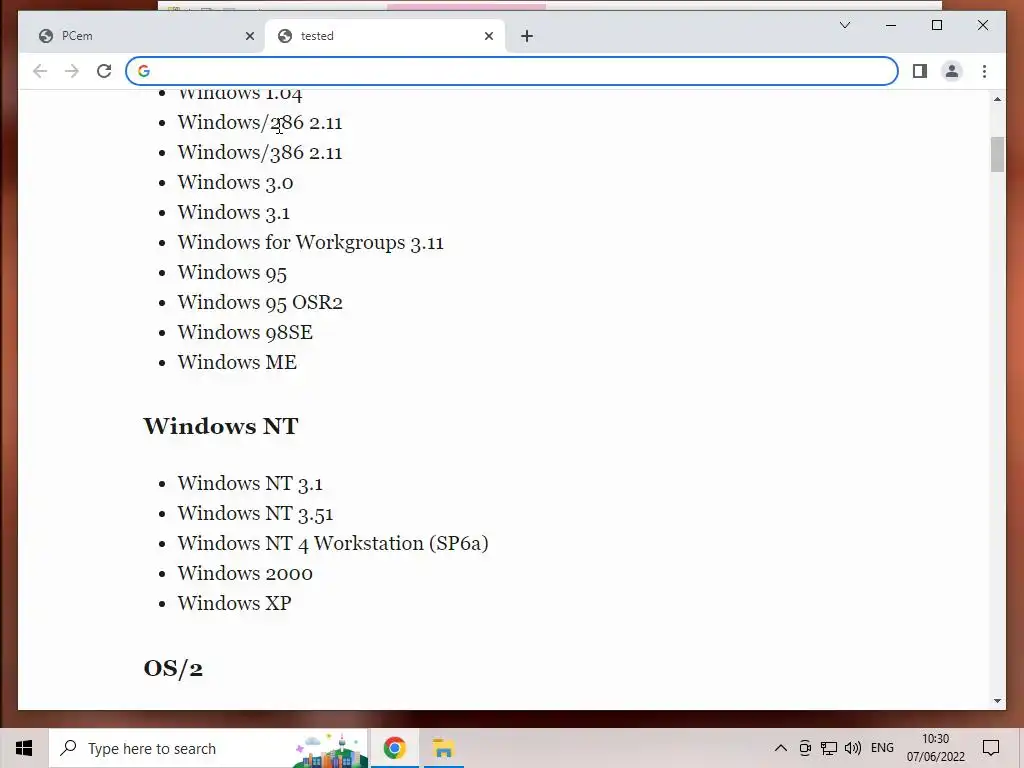
Task: Click the 'Windows 3.0' list item
Action: pos(235,183)
